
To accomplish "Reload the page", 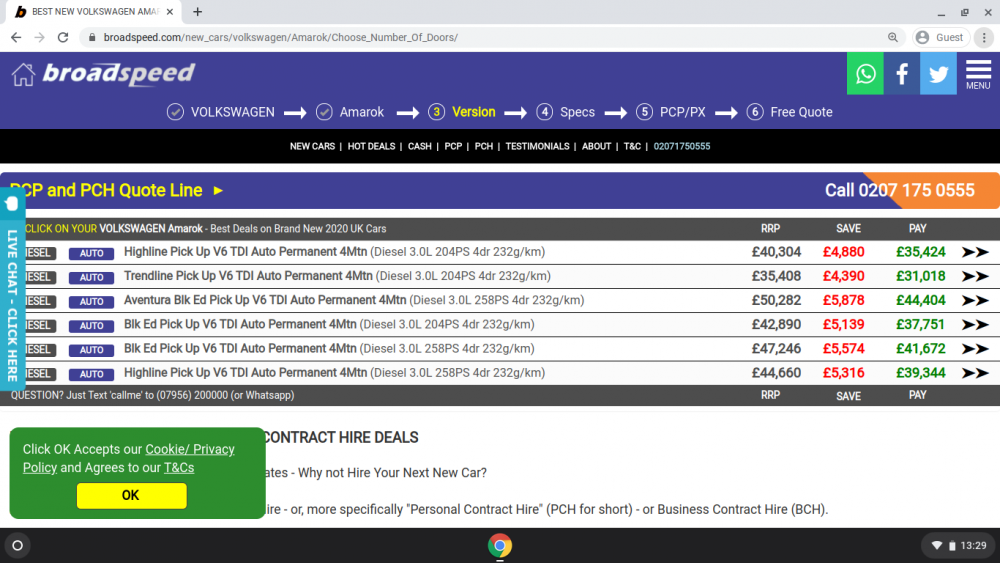I will click(x=62, y=38).
